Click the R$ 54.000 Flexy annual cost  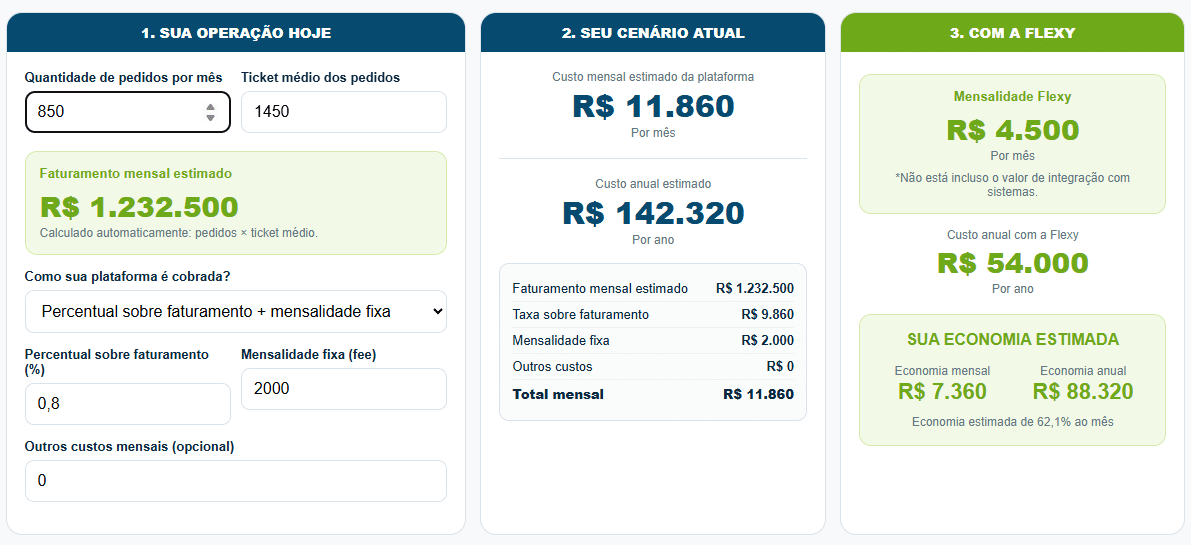pyautogui.click(x=1013, y=263)
